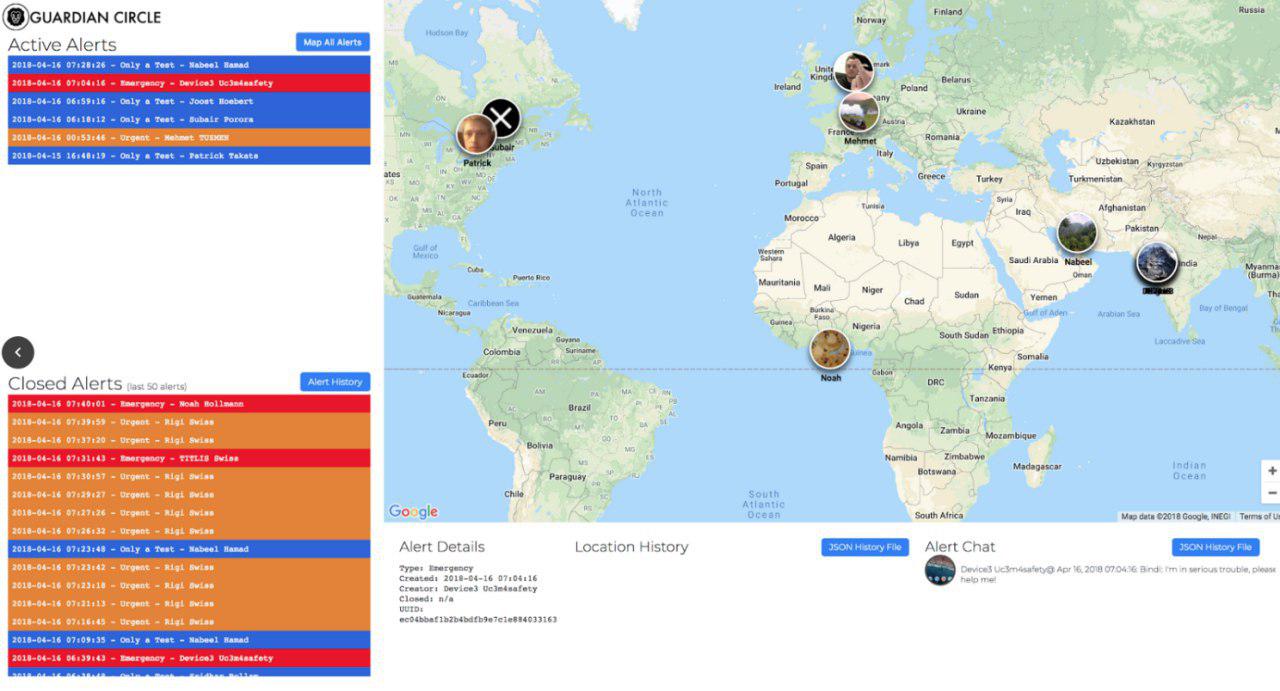Click the "Type: Emergency" line in Alert Details
The width and height of the screenshot is (1280, 691).
point(436,568)
